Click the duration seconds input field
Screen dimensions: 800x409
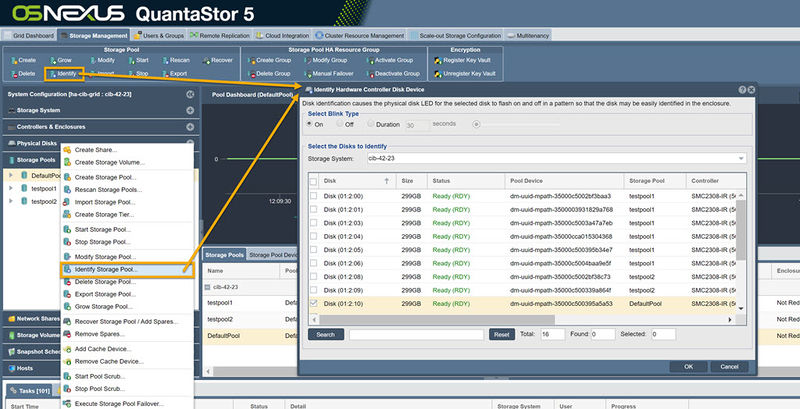click(x=417, y=124)
